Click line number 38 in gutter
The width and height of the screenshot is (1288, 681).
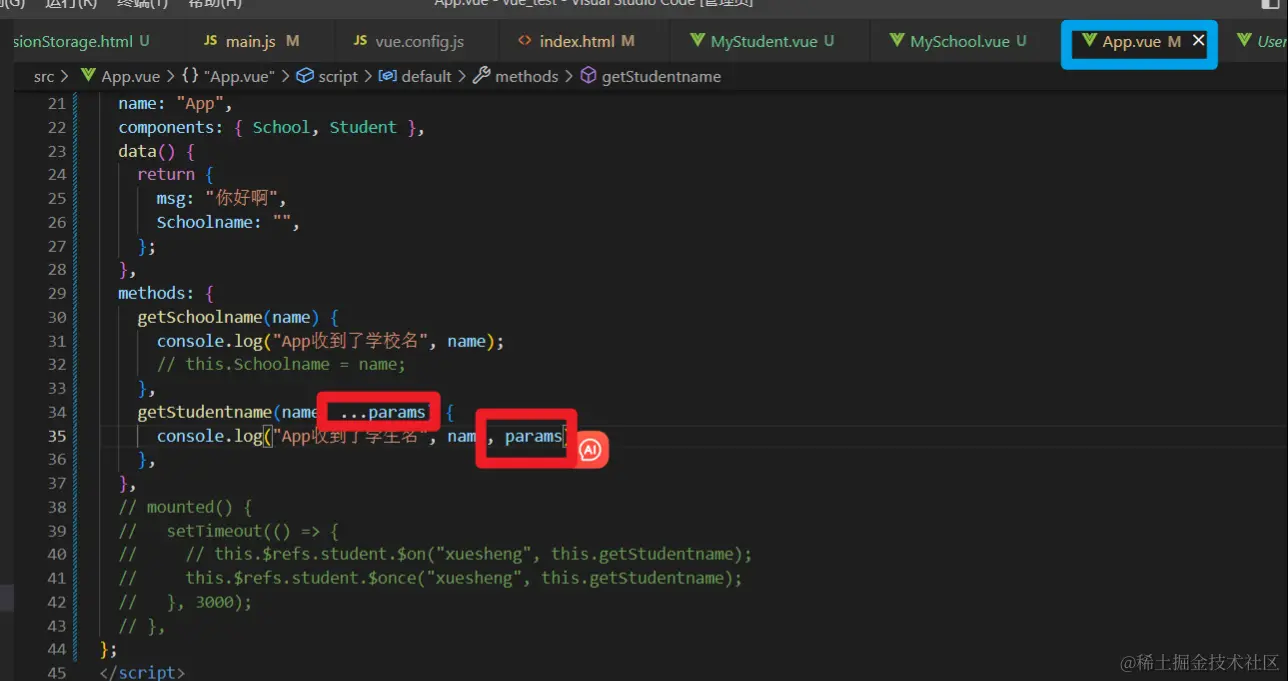tap(56, 507)
